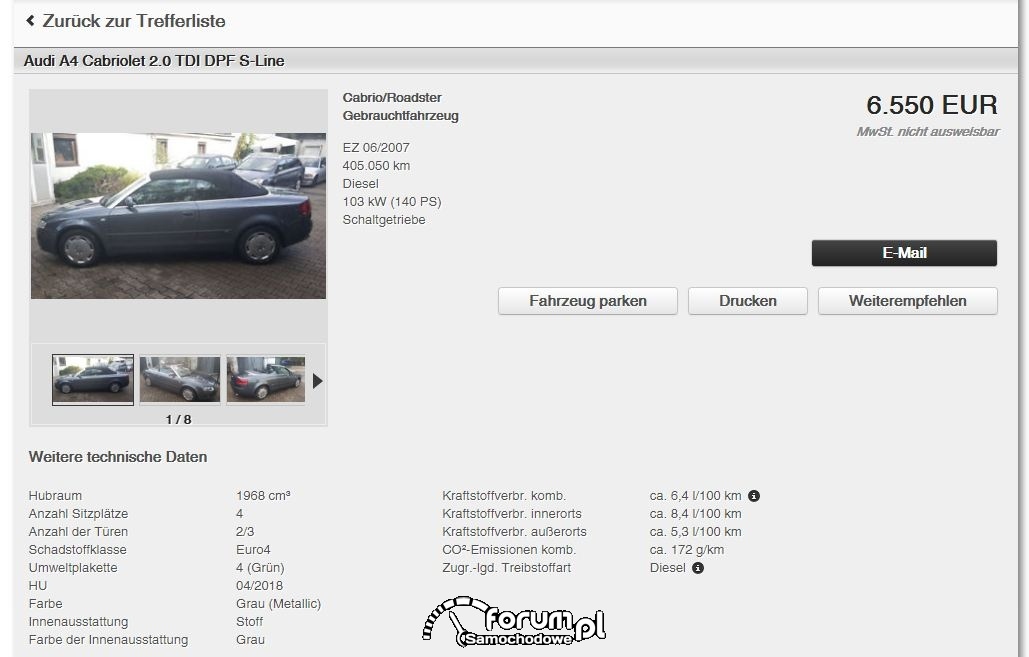Screen dimensions: 1029x657
Task: Click the back chevron icon beside Zurück zur Trefferliste
Action: [30, 21]
